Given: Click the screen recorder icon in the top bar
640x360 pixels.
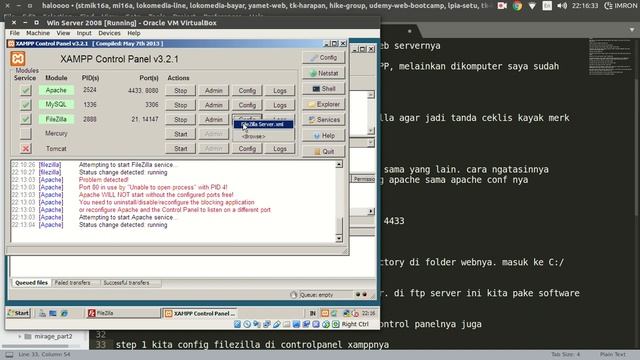Looking at the screenshot, I should click(502, 6).
